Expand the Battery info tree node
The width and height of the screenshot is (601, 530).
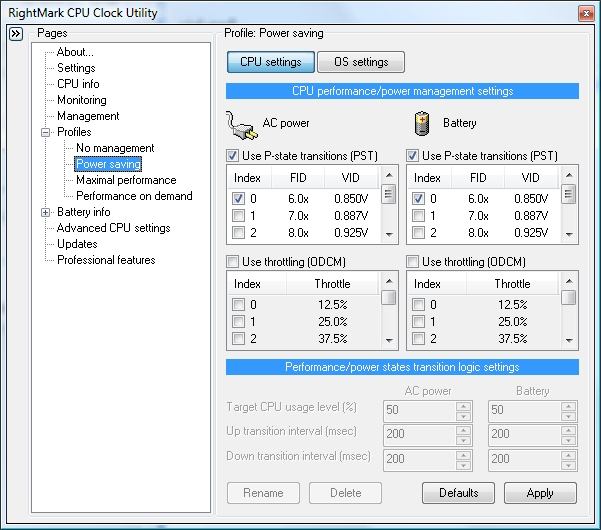(46, 212)
